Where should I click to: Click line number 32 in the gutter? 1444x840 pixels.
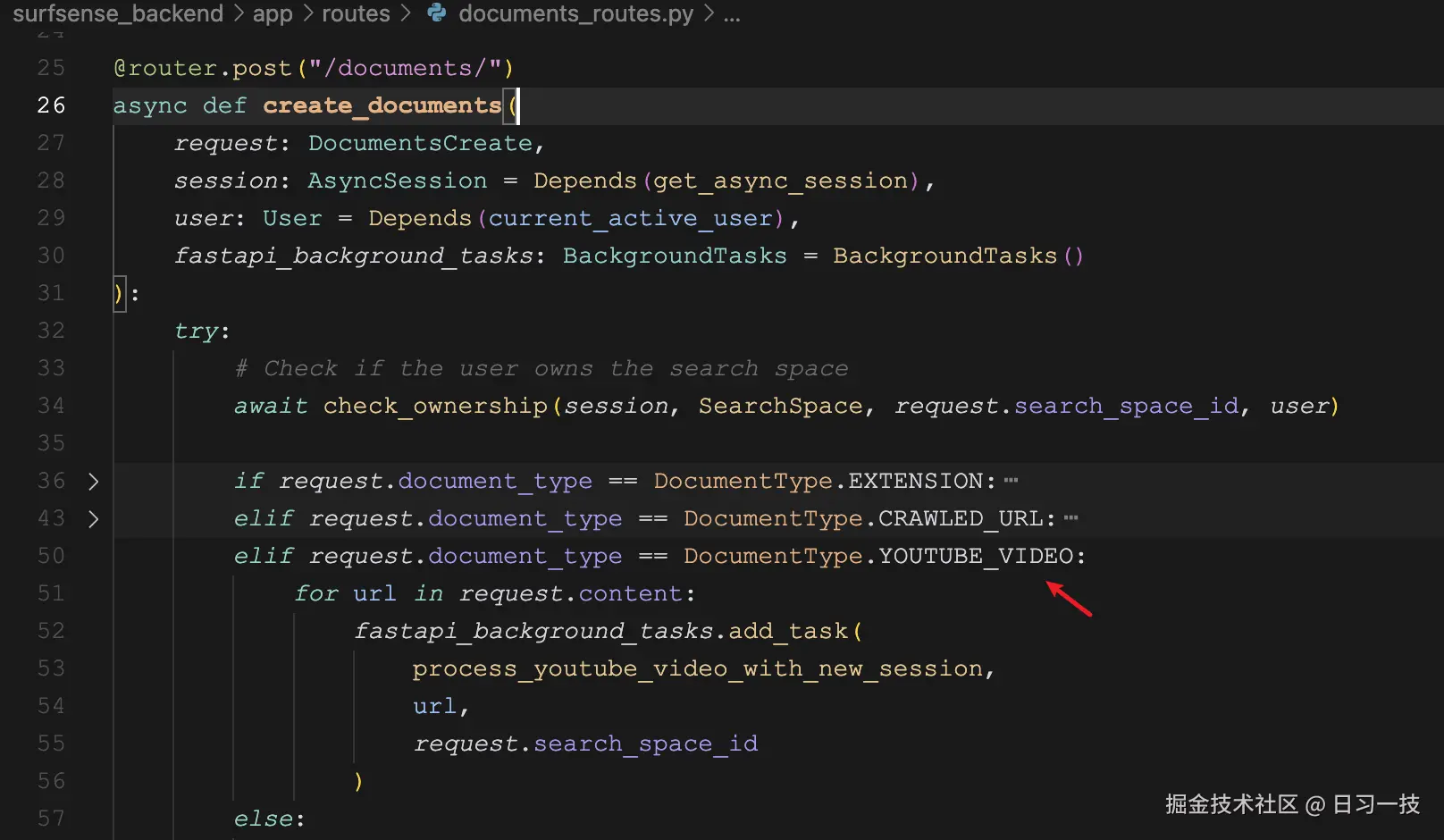(x=51, y=330)
